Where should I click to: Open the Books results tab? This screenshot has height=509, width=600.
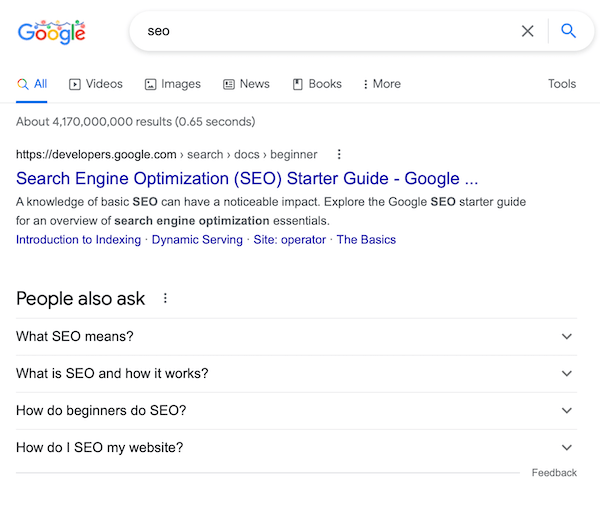click(317, 84)
